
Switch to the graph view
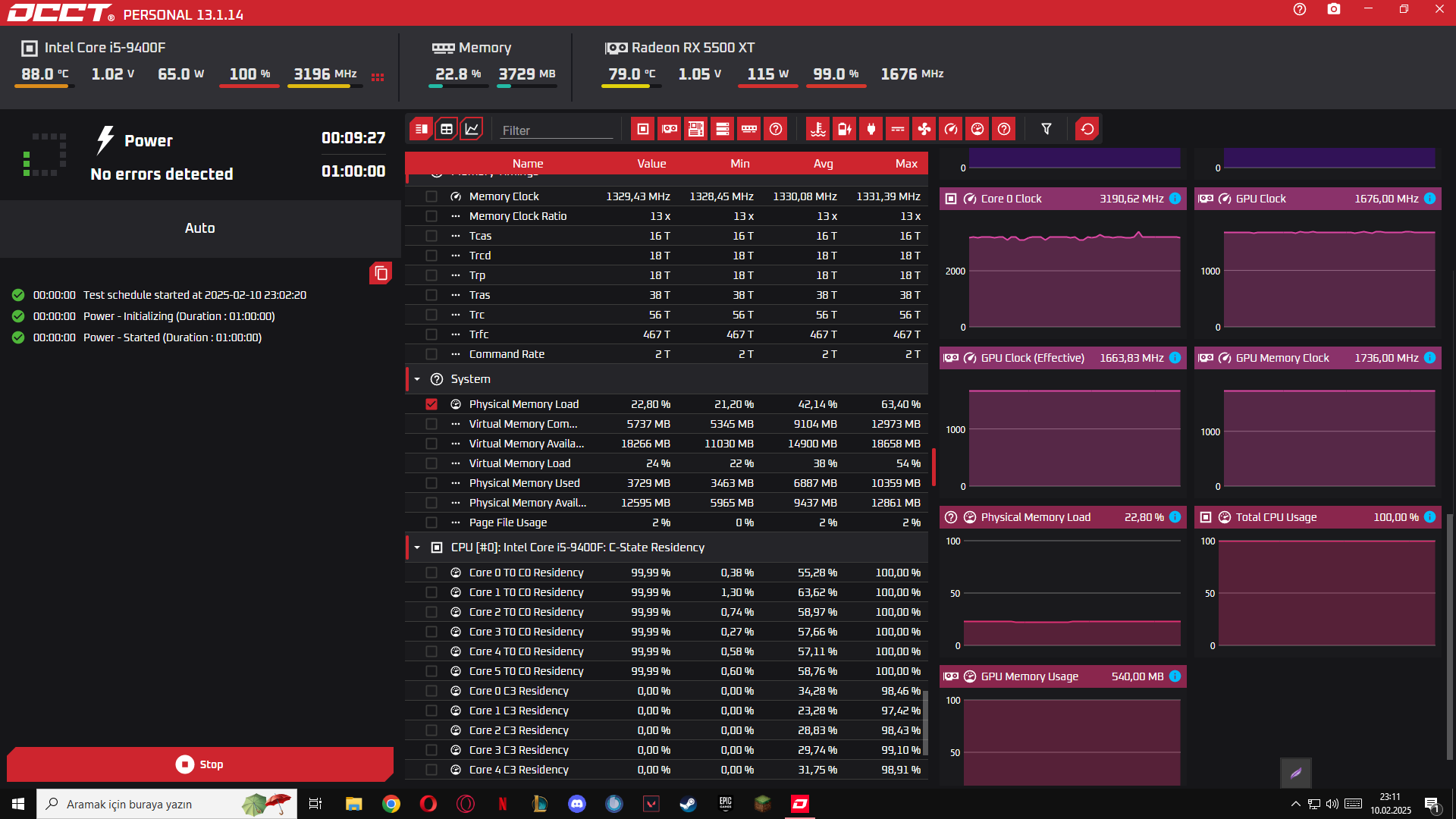point(472,129)
